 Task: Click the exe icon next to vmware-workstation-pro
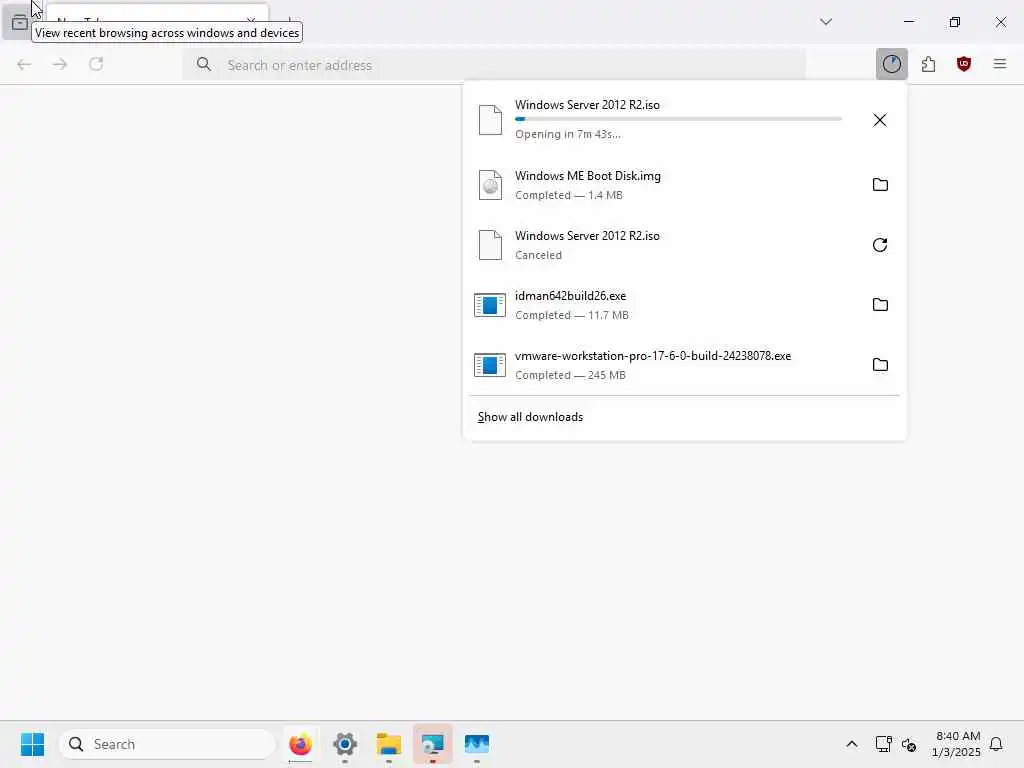(x=490, y=365)
